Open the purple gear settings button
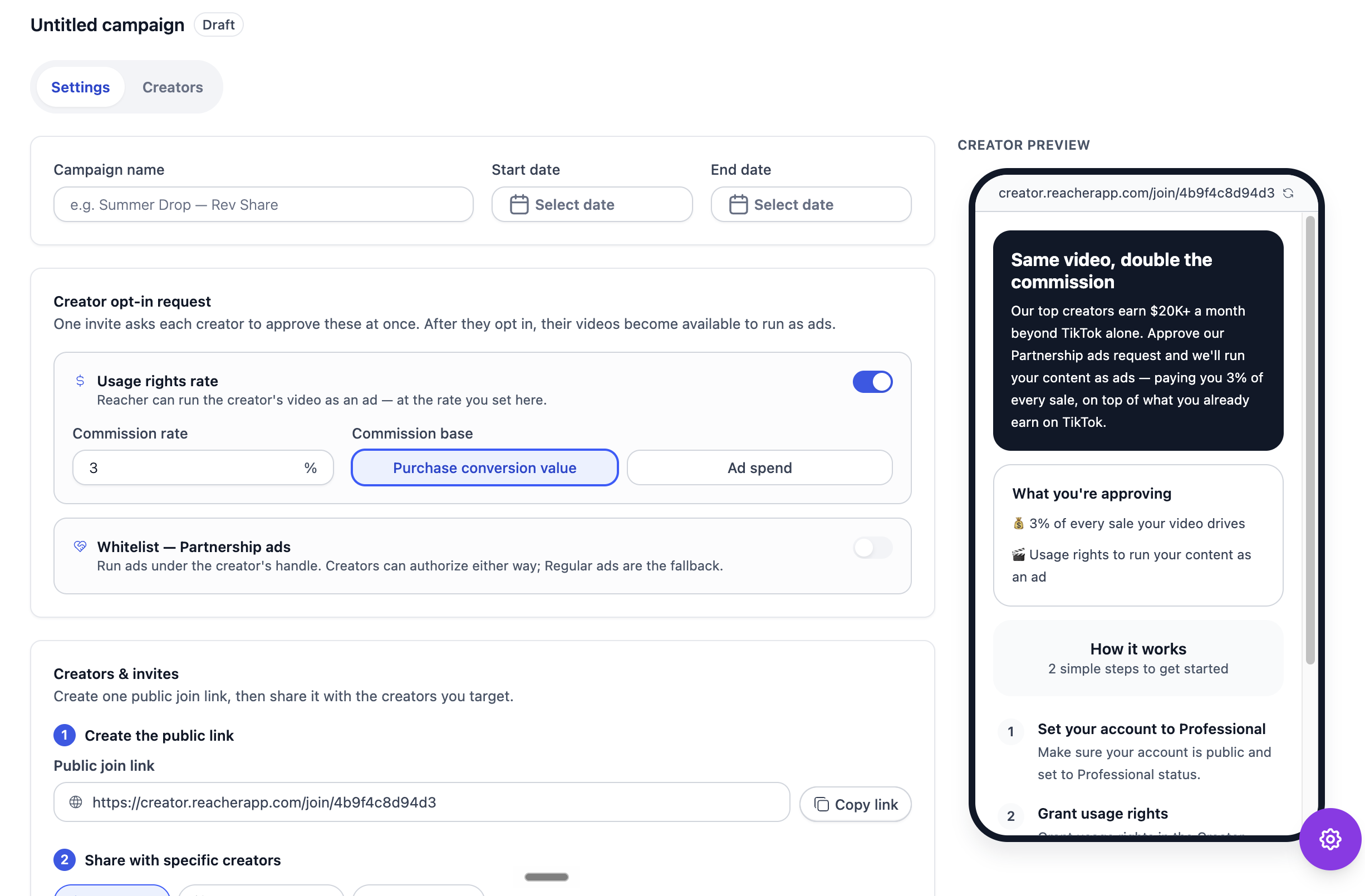The image size is (1365, 896). tap(1330, 839)
